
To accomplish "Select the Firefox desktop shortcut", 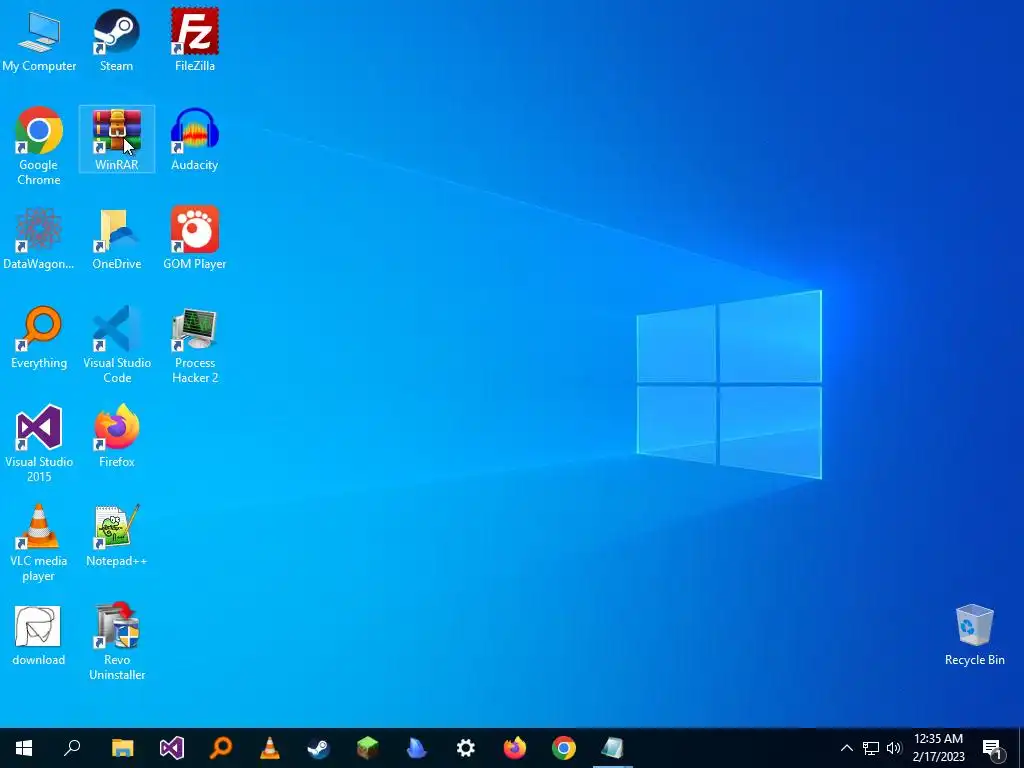I will point(116,436).
